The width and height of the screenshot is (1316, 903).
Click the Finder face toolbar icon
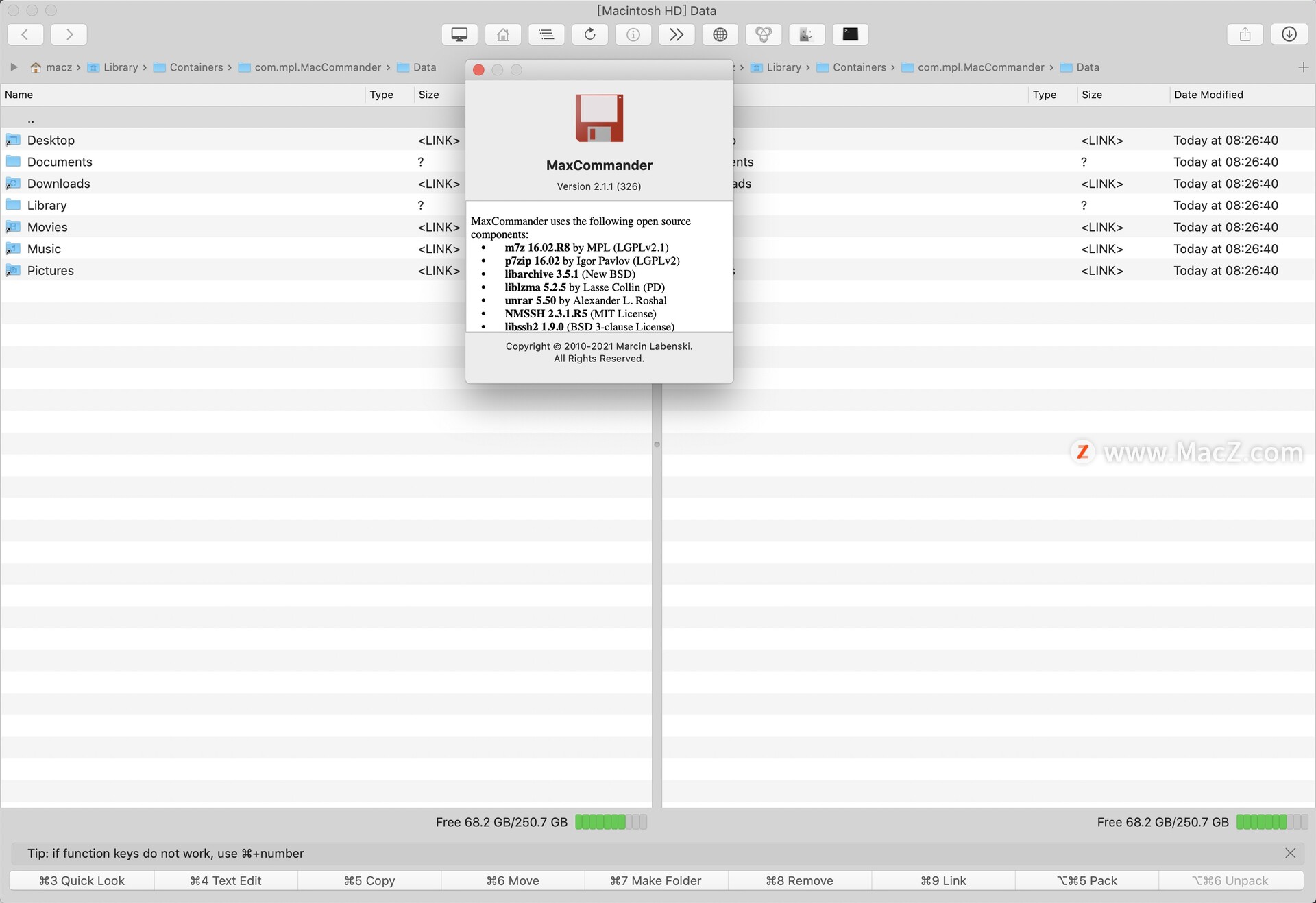[x=807, y=34]
